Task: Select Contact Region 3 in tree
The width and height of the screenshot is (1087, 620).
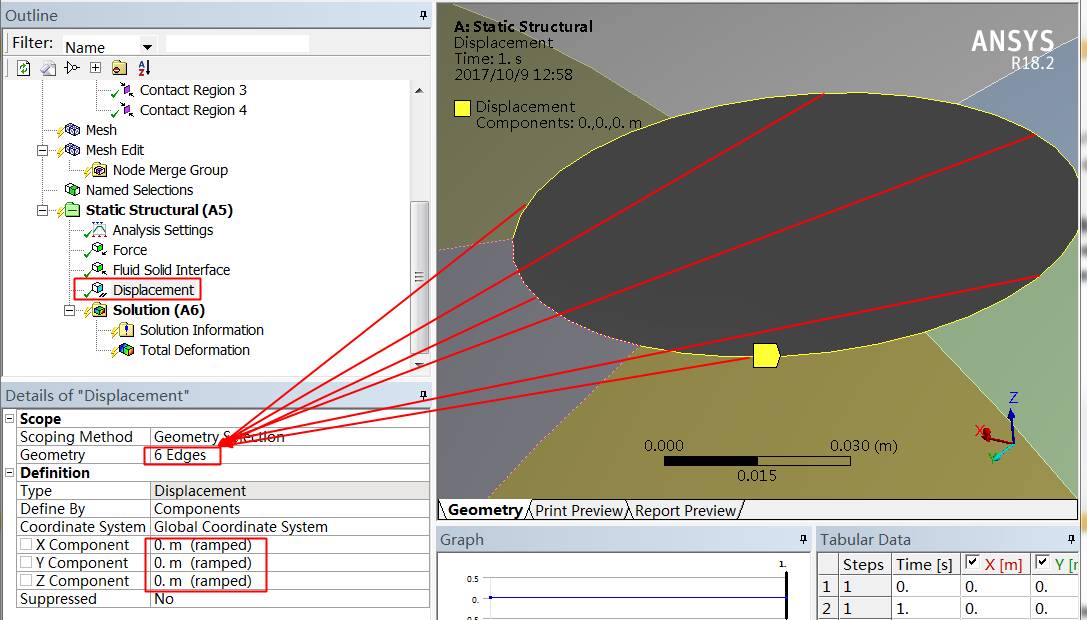Action: tap(193, 90)
